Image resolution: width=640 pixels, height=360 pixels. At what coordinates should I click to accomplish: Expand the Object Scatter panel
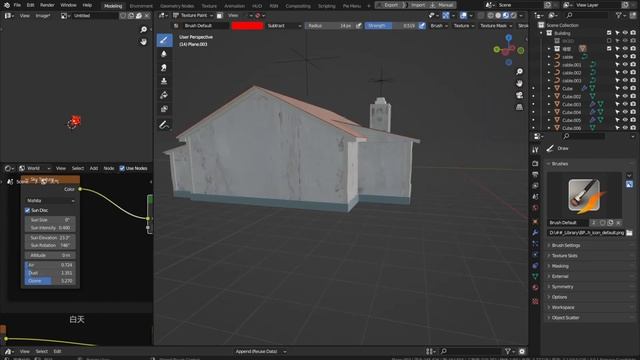tap(565, 318)
